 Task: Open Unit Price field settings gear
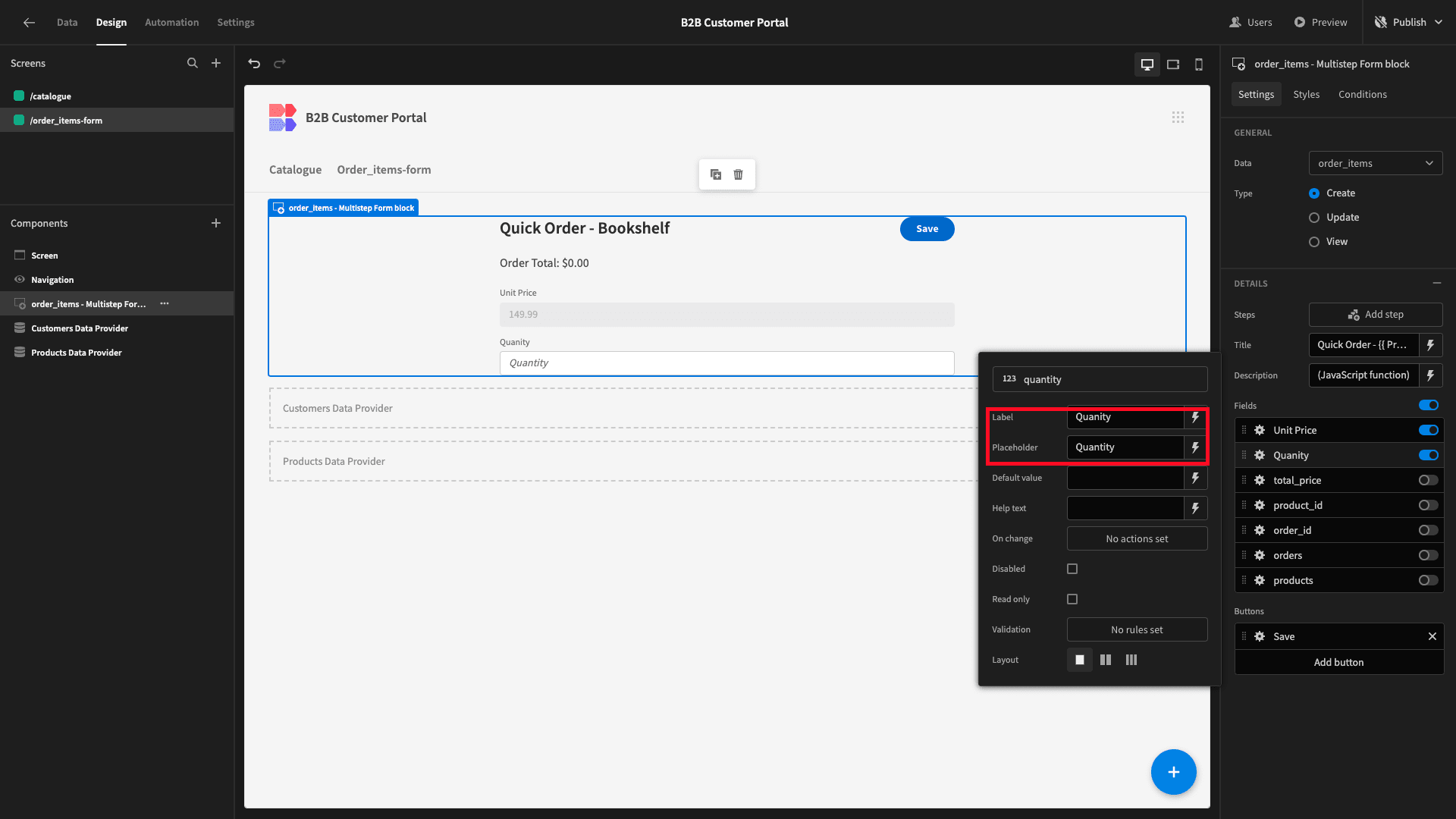[1260, 430]
